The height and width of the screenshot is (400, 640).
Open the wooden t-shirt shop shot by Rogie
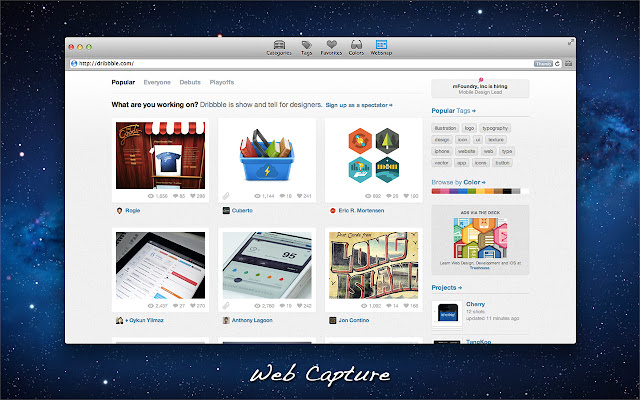[160, 155]
